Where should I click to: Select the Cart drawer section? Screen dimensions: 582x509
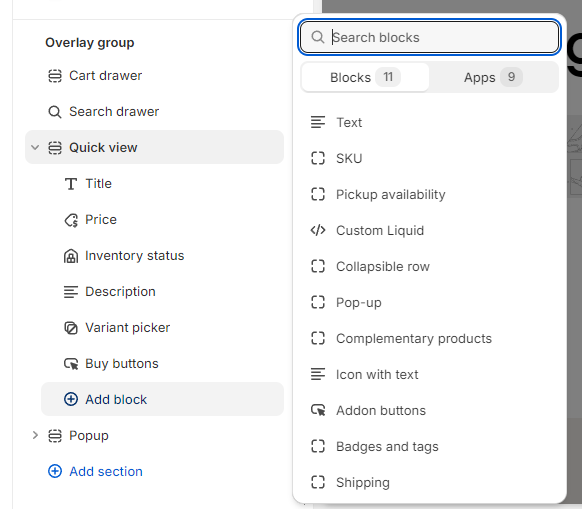[154, 76]
